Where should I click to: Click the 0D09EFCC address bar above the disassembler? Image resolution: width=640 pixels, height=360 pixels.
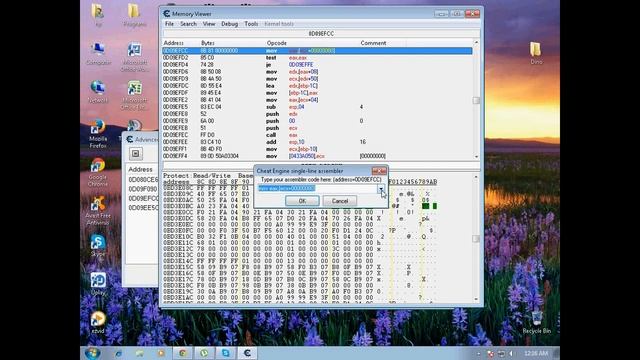[321, 33]
